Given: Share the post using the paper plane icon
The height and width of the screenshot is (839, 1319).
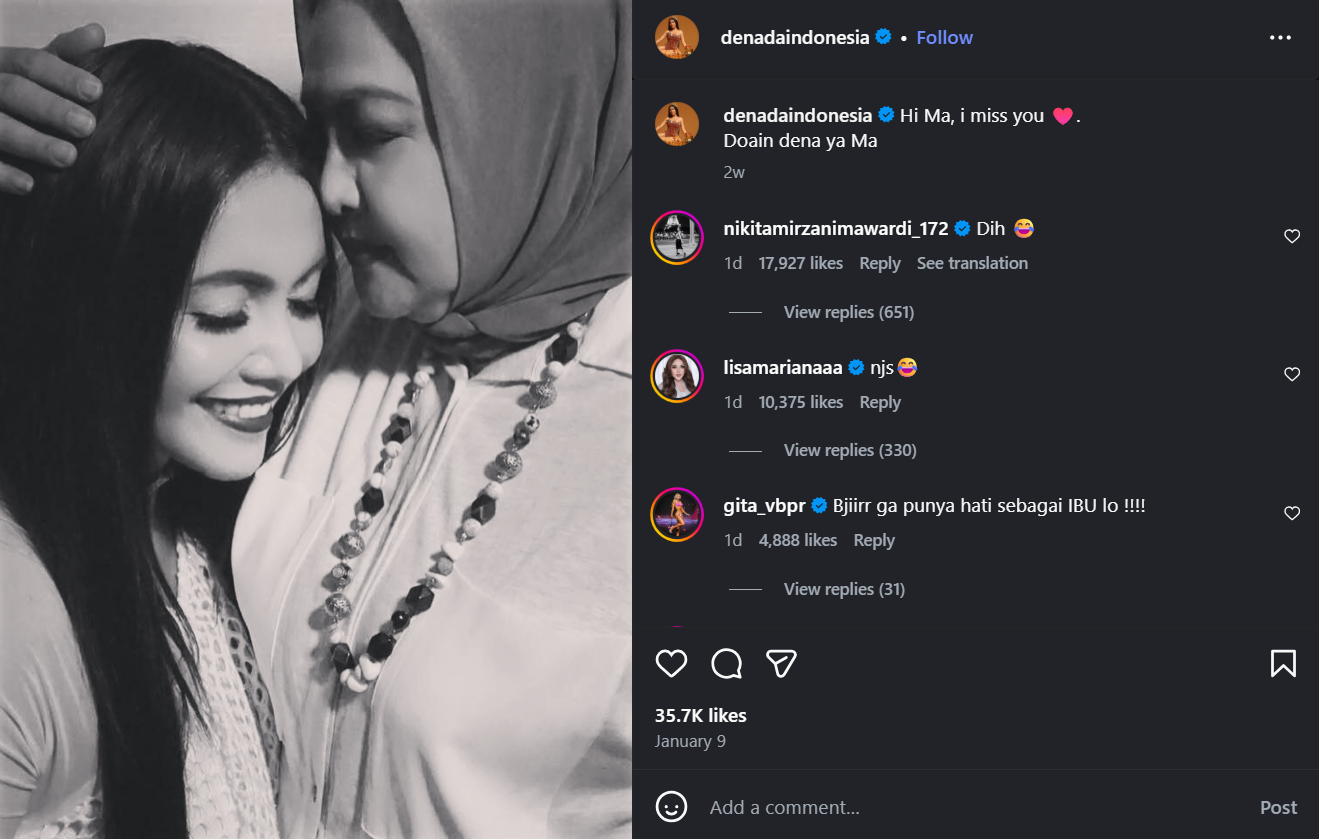Looking at the screenshot, I should pyautogui.click(x=781, y=663).
